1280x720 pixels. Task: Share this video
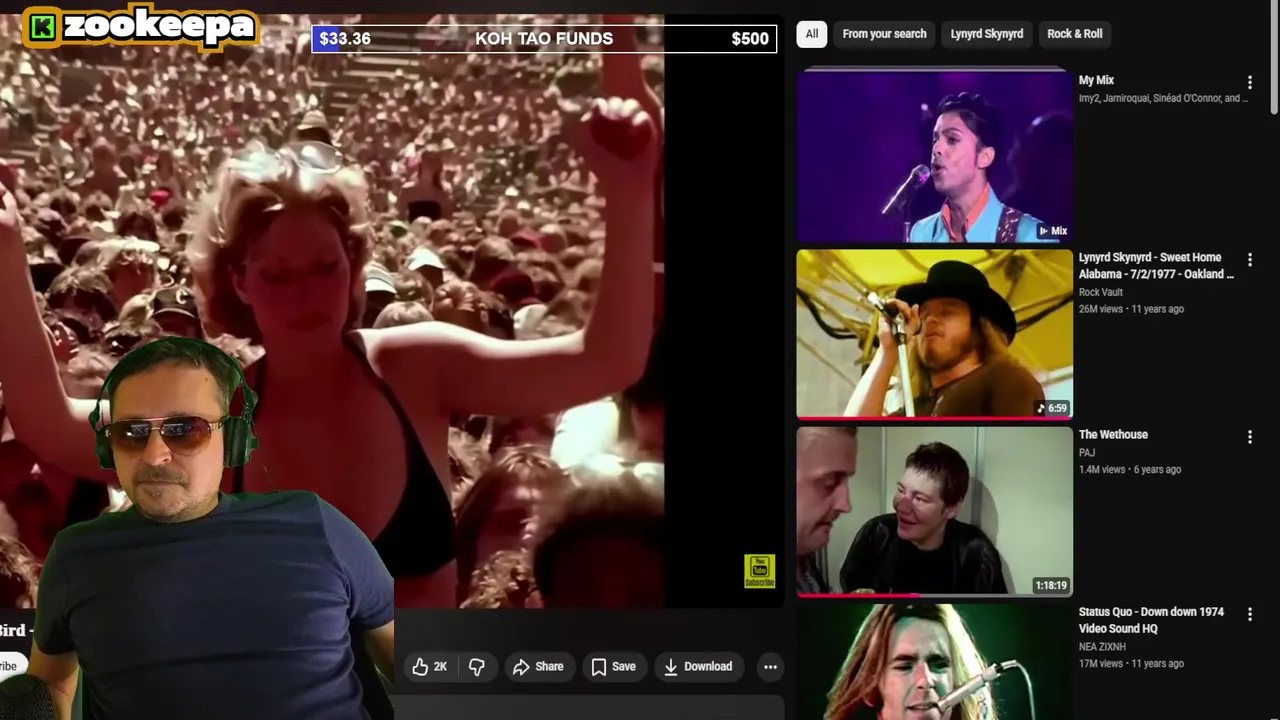pyautogui.click(x=538, y=667)
